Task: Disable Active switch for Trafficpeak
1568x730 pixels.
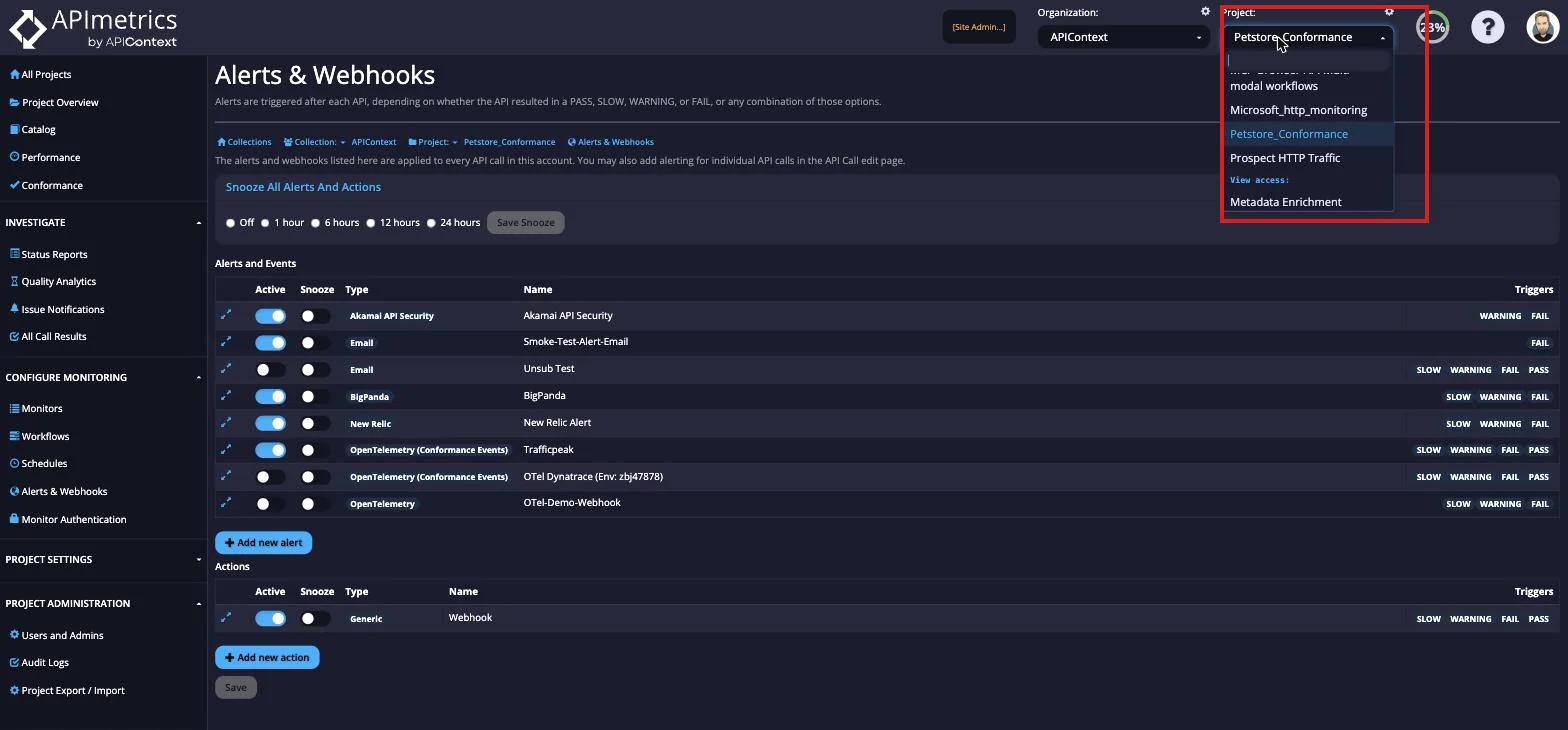Action: pyautogui.click(x=270, y=450)
